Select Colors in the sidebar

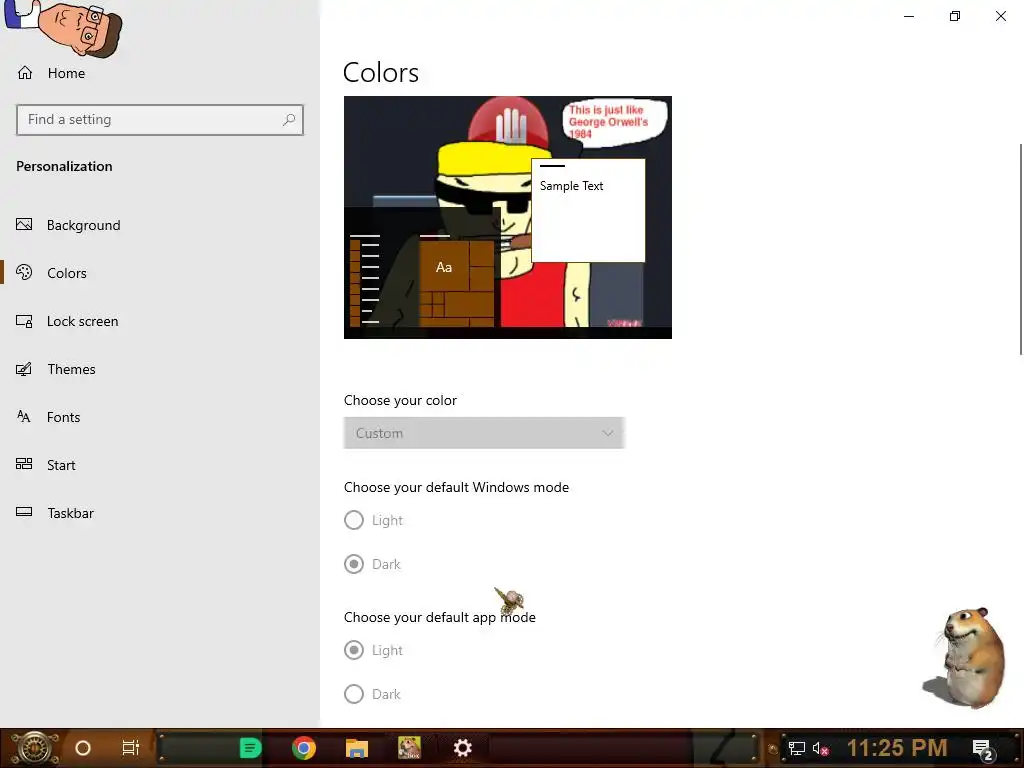pos(67,273)
